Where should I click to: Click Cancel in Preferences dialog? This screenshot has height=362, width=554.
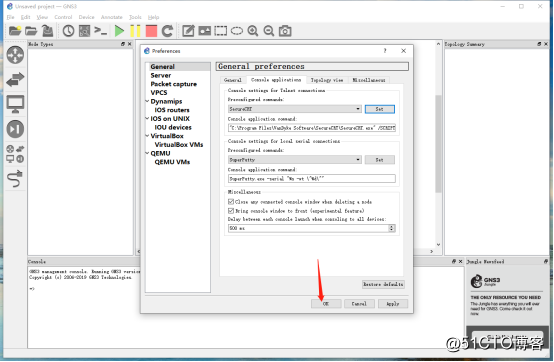pos(359,304)
